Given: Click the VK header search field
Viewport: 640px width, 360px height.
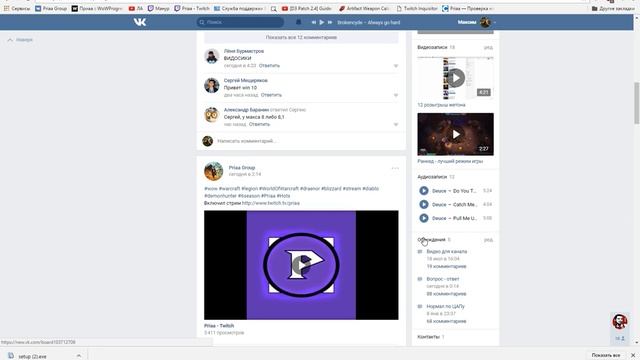Looking at the screenshot, I should point(240,22).
